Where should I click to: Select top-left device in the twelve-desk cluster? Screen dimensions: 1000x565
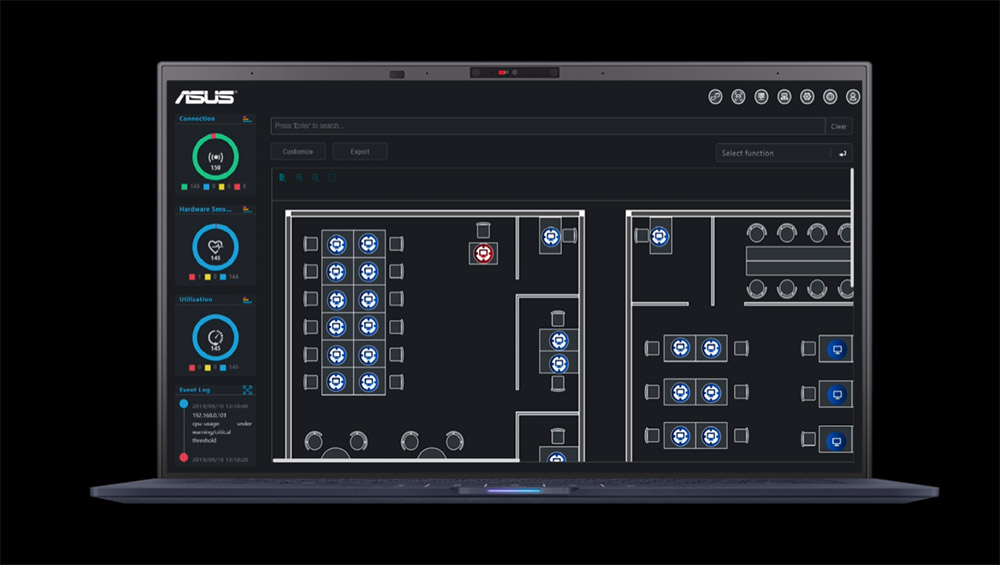[x=337, y=244]
